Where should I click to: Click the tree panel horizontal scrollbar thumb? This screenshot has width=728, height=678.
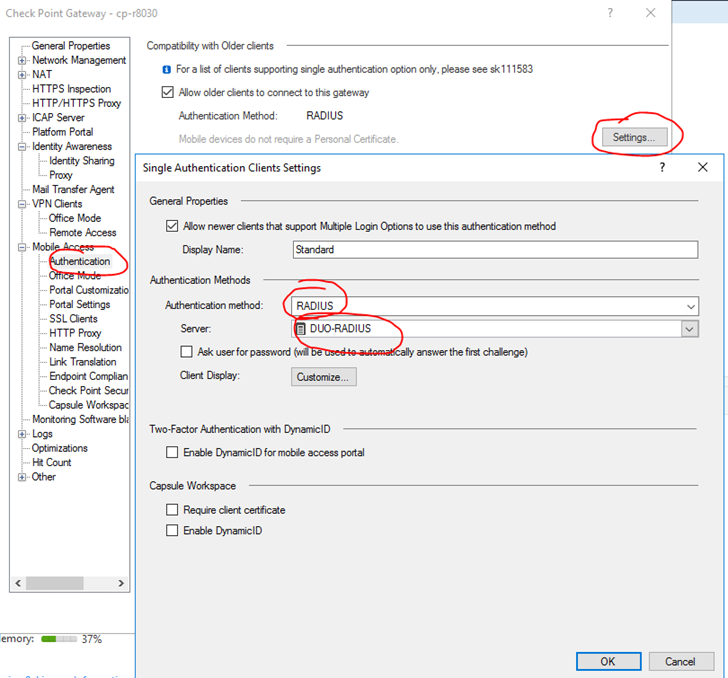[x=55, y=583]
